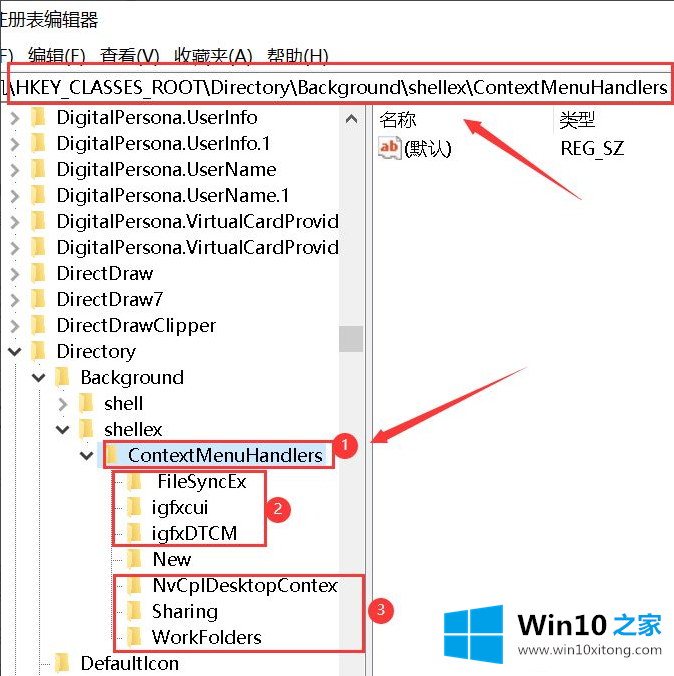
Task: Select the NvCplDesktopContext folder icon
Action: point(135,585)
